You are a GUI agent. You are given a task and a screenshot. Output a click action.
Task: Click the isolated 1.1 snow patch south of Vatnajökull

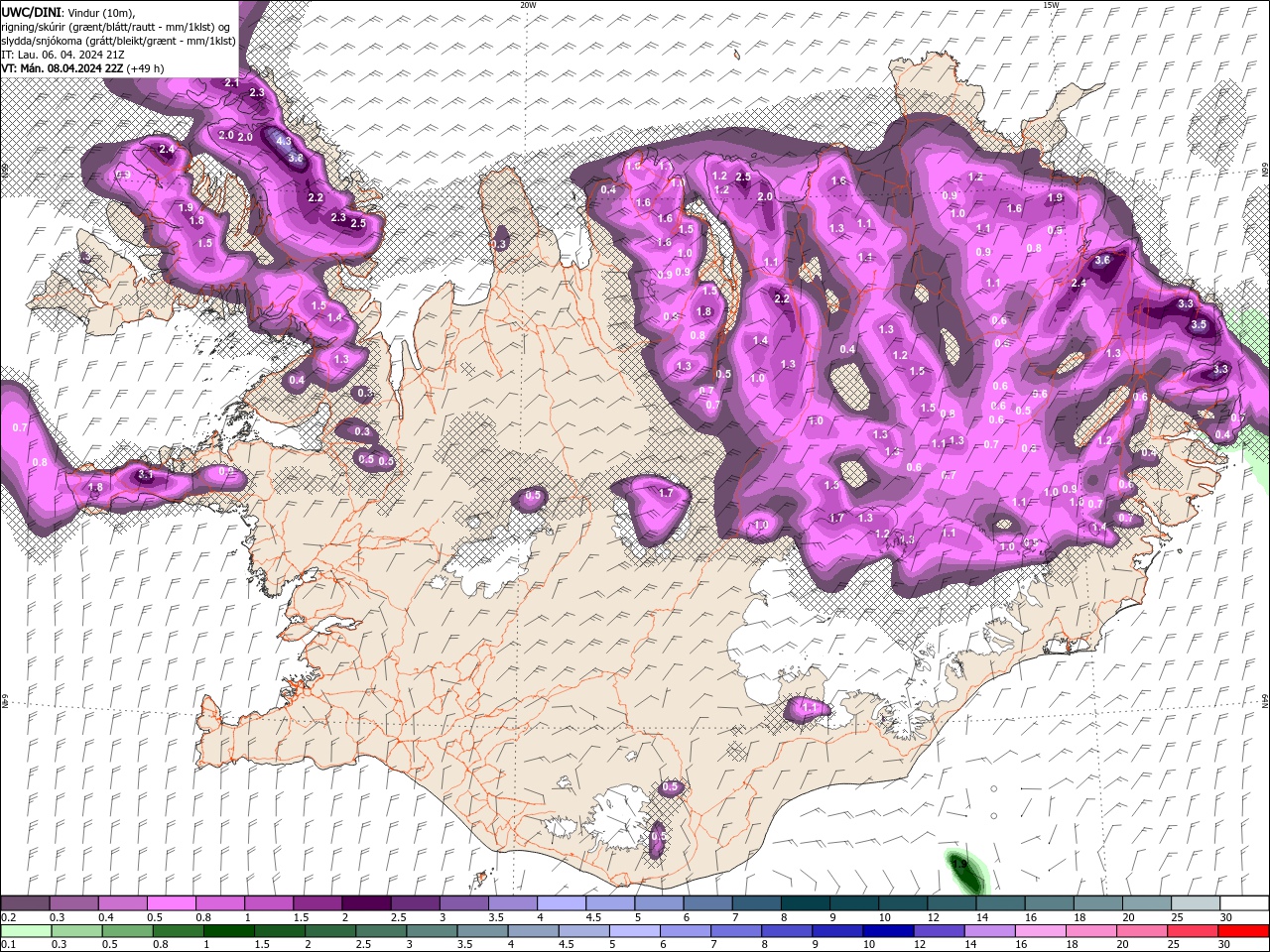[x=809, y=708]
